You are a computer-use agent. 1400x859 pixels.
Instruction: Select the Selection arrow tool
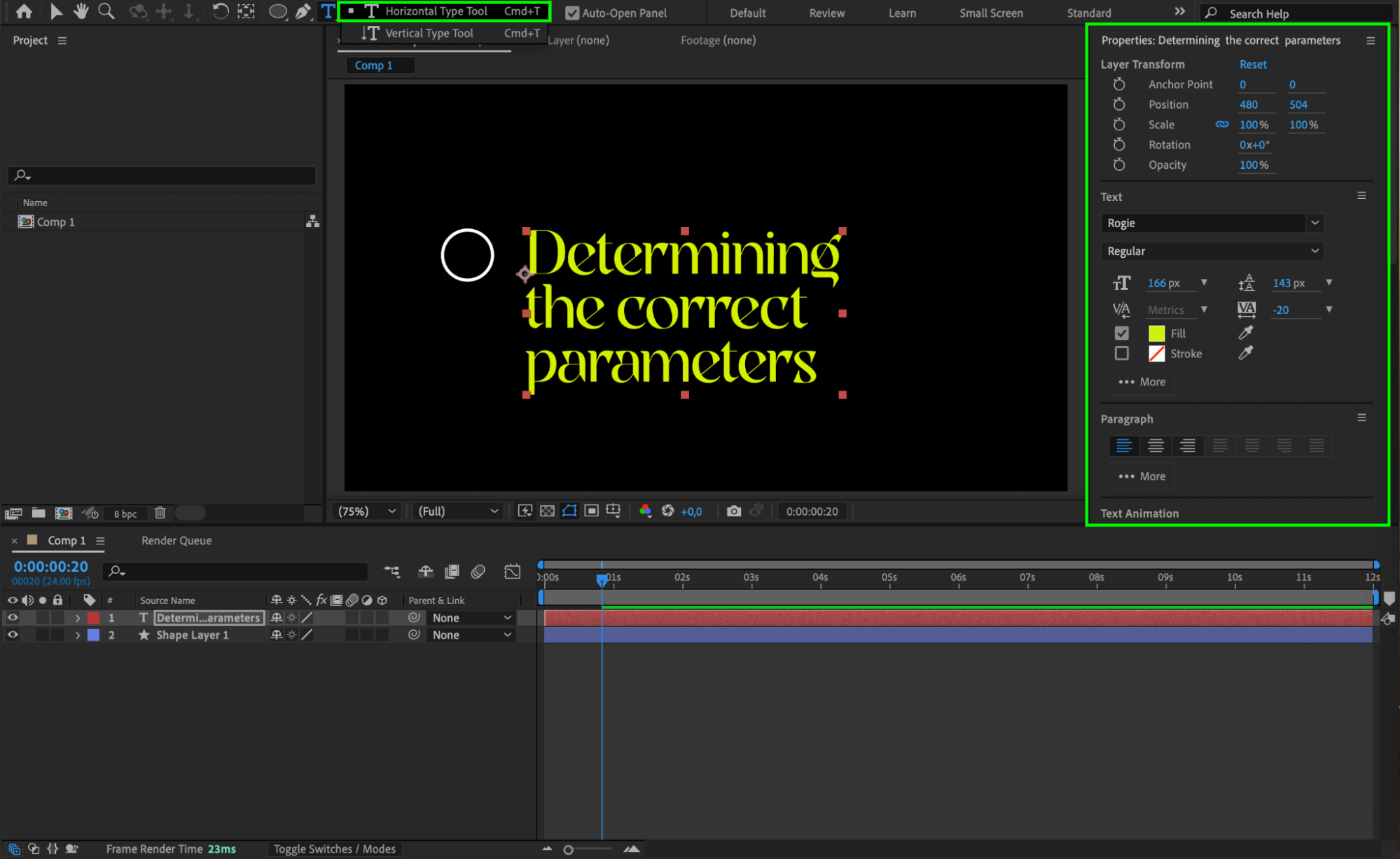tap(56, 11)
